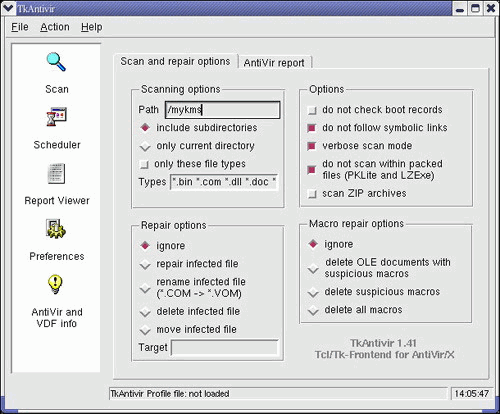500x414 pixels.
Task: Open the File menu
Action: [20, 27]
